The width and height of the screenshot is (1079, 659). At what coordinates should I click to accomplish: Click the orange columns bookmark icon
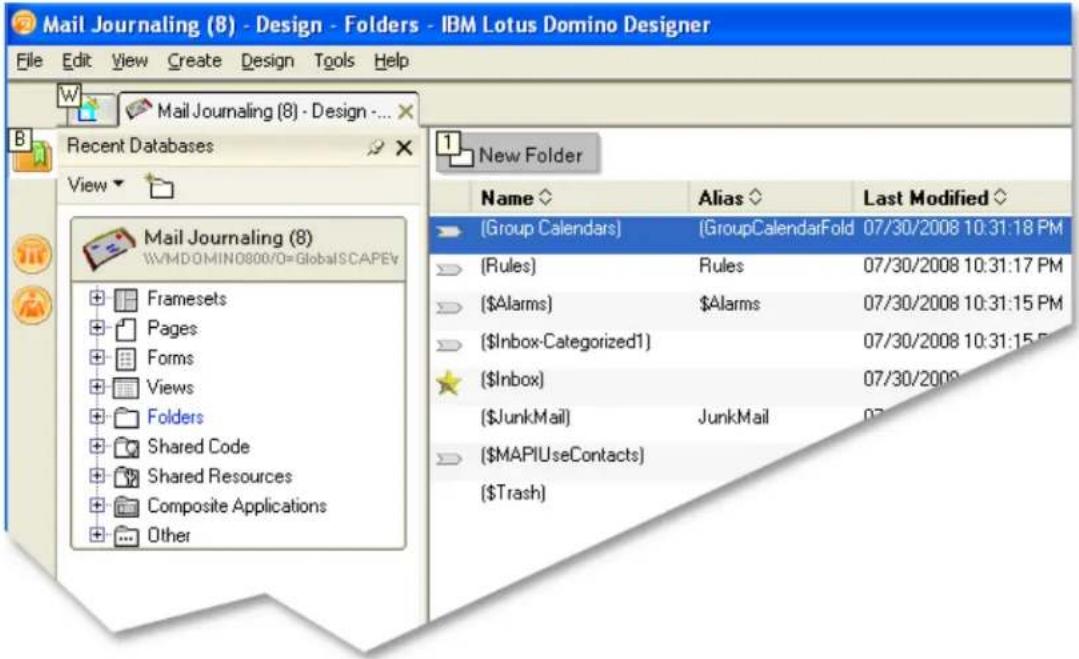coord(32,255)
